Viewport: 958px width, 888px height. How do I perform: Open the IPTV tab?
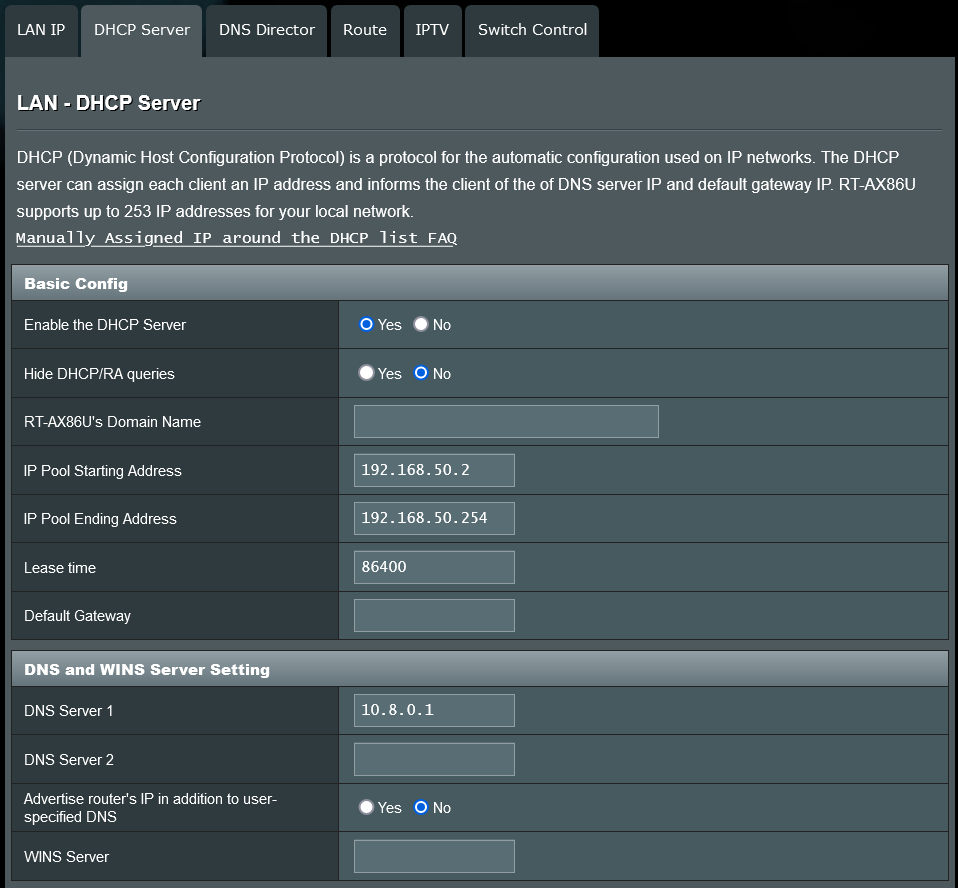coord(432,30)
